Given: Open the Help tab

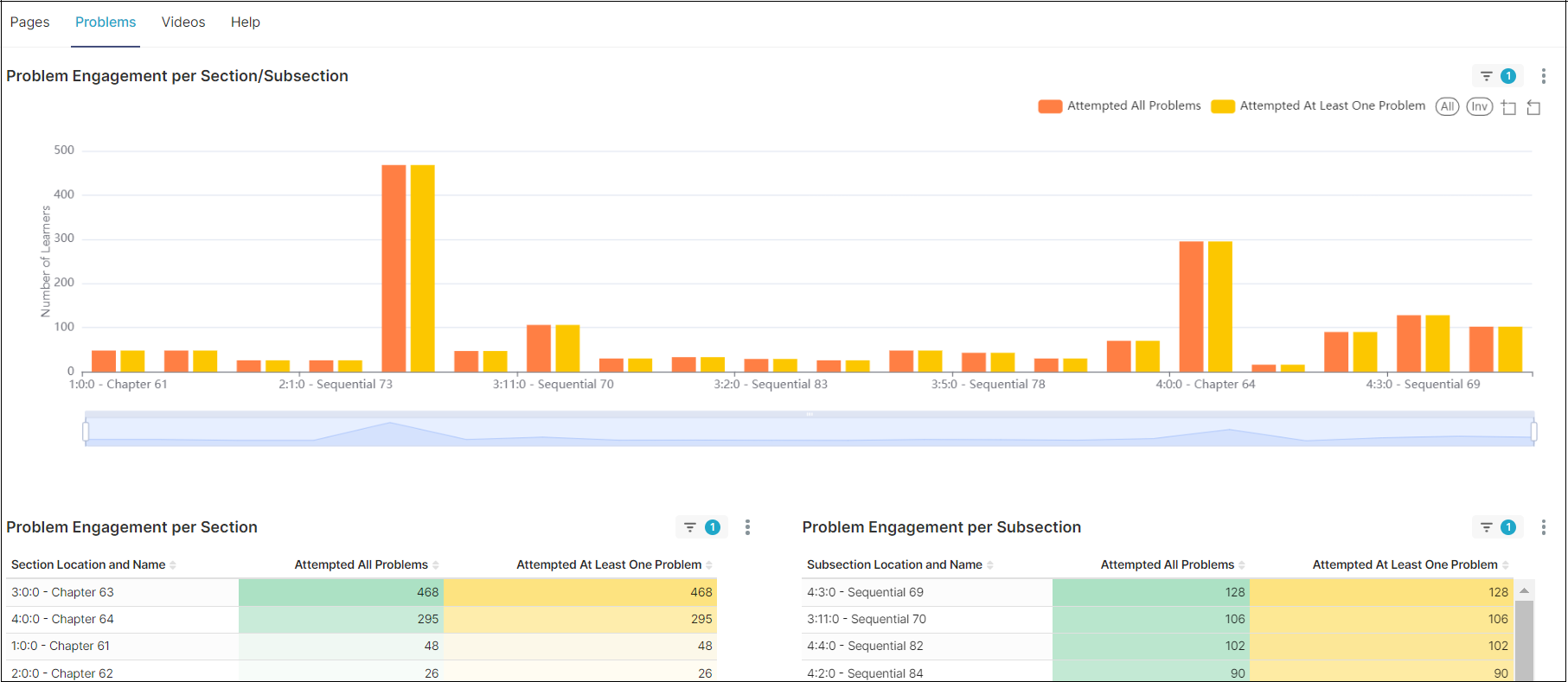Looking at the screenshot, I should coord(245,22).
